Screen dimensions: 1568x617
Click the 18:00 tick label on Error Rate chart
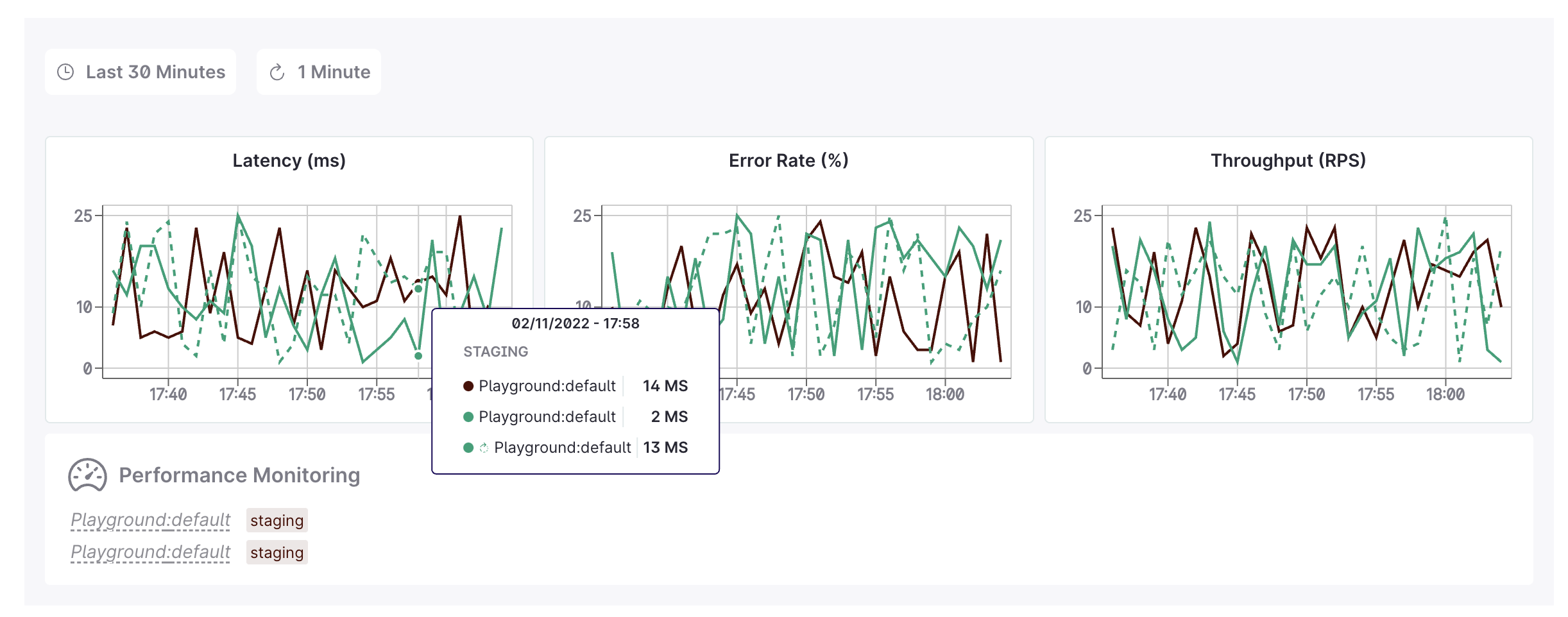pos(945,394)
